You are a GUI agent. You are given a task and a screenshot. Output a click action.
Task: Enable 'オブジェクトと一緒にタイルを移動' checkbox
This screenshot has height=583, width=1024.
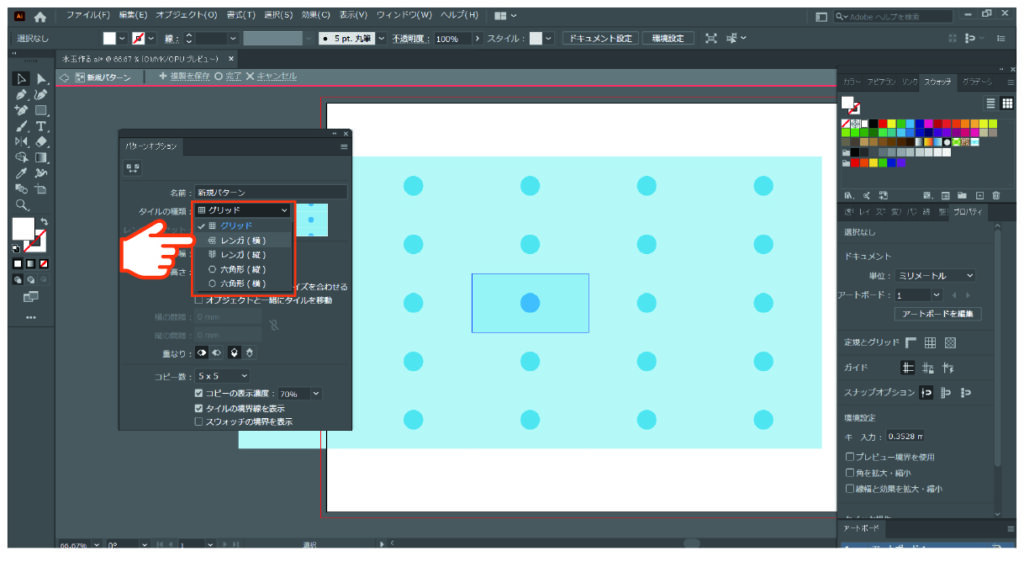[199, 300]
